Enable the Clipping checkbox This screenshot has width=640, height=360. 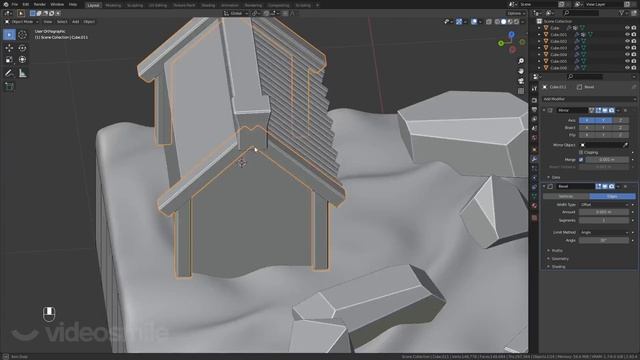(581, 152)
